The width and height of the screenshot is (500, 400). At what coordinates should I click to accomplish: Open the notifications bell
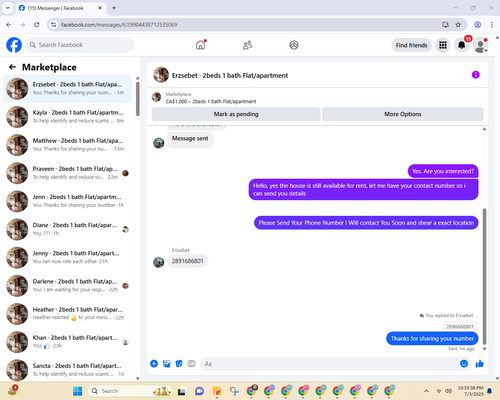pyautogui.click(x=461, y=45)
